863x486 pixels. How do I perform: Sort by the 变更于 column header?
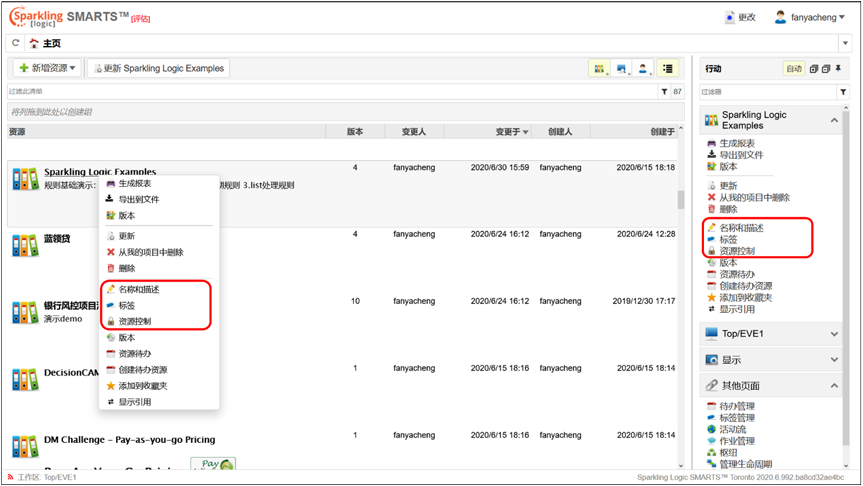coord(511,131)
